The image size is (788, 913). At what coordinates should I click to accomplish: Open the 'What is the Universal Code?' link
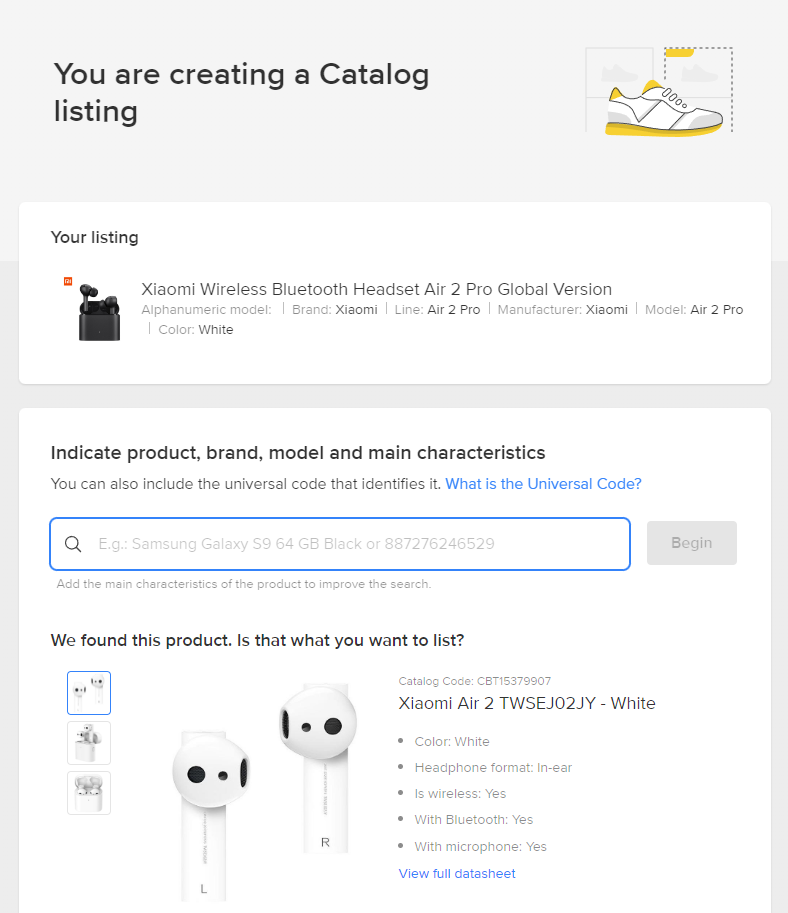click(543, 484)
